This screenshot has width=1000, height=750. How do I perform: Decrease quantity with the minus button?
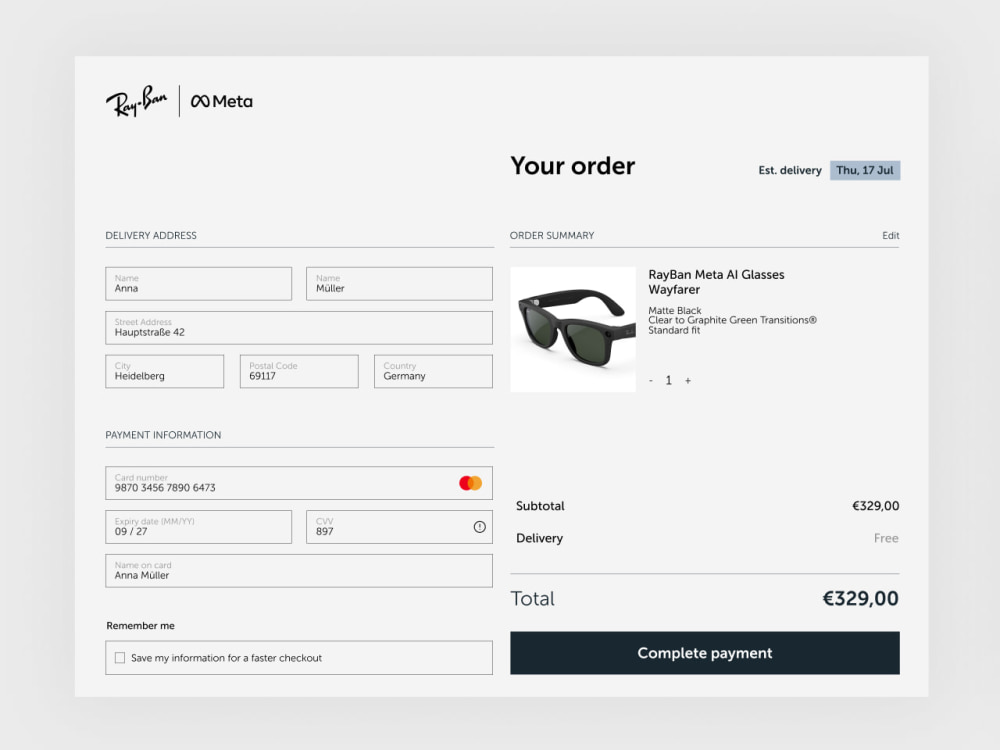click(651, 381)
